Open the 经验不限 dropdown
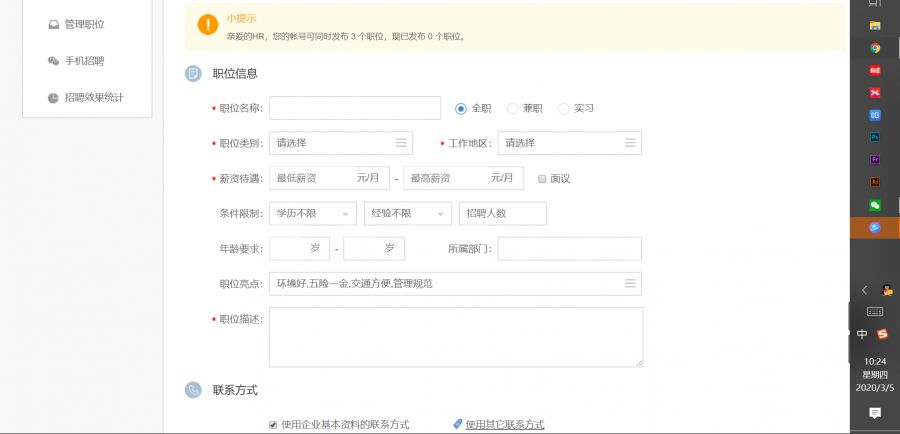 pos(407,214)
